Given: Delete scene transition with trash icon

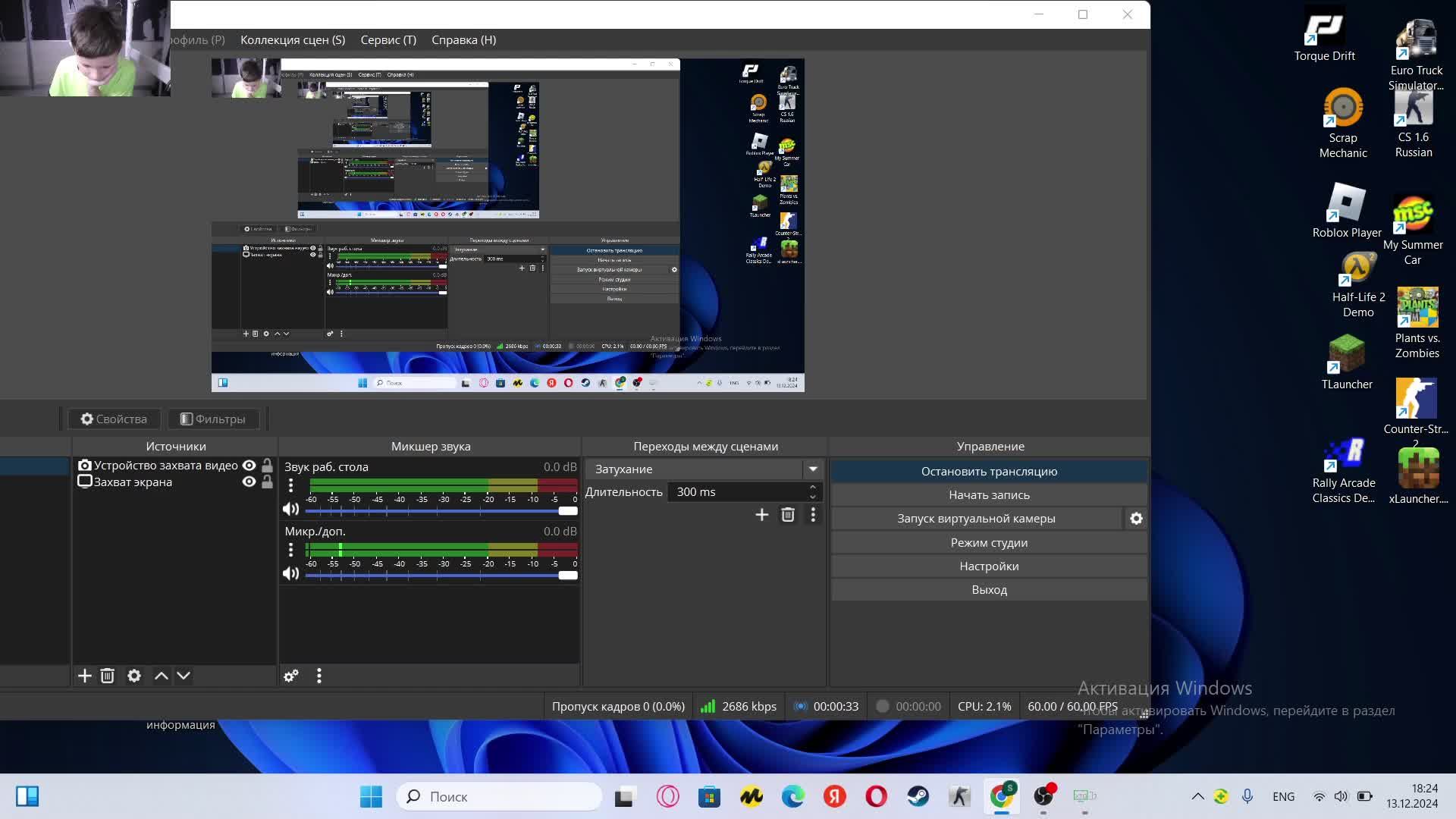Looking at the screenshot, I should click(x=788, y=515).
